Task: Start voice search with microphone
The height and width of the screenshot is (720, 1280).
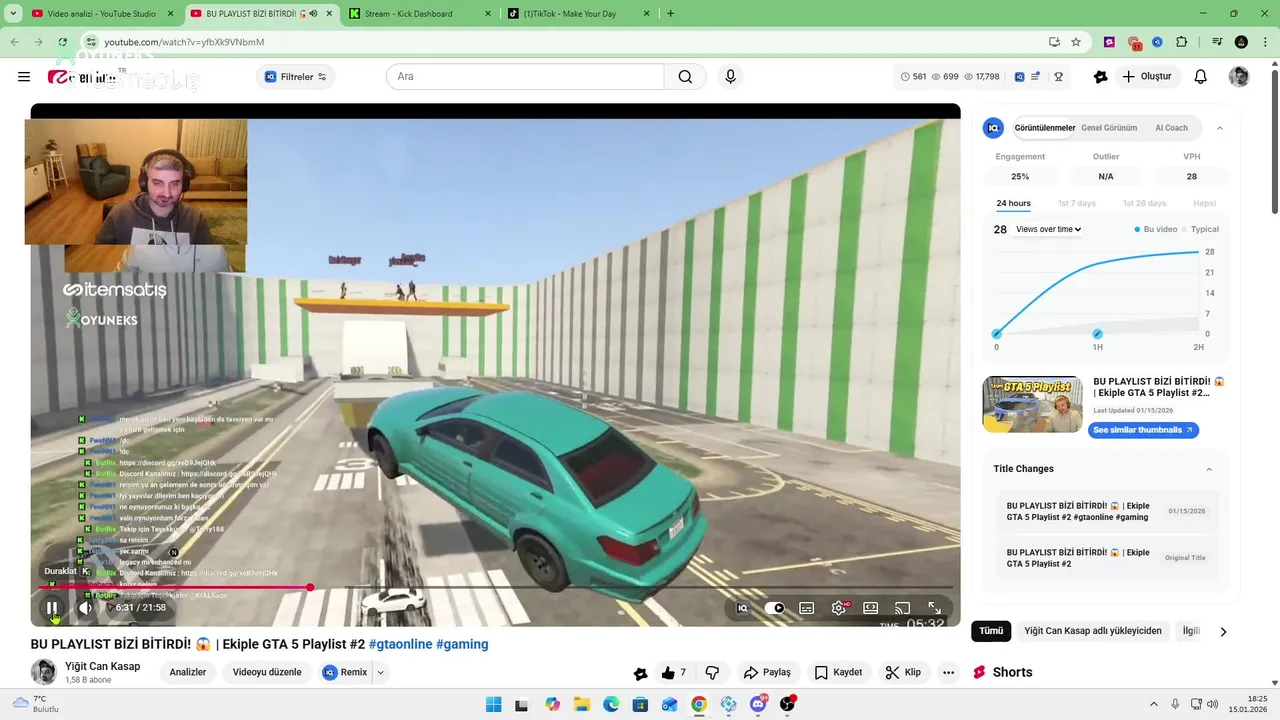Action: 730,77
